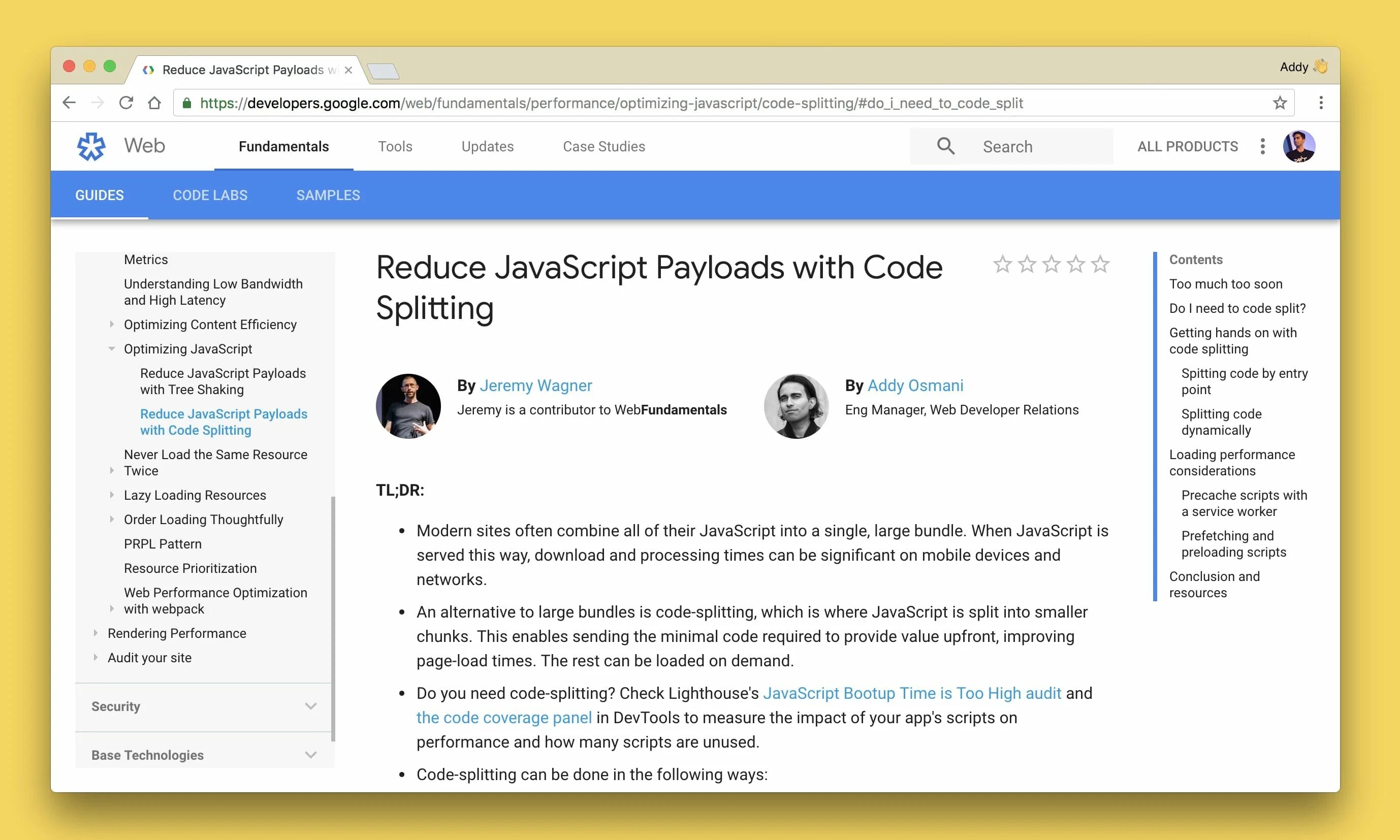This screenshot has height=840, width=1400.
Task: Jump to Too much too soon section
Action: 1226,283
